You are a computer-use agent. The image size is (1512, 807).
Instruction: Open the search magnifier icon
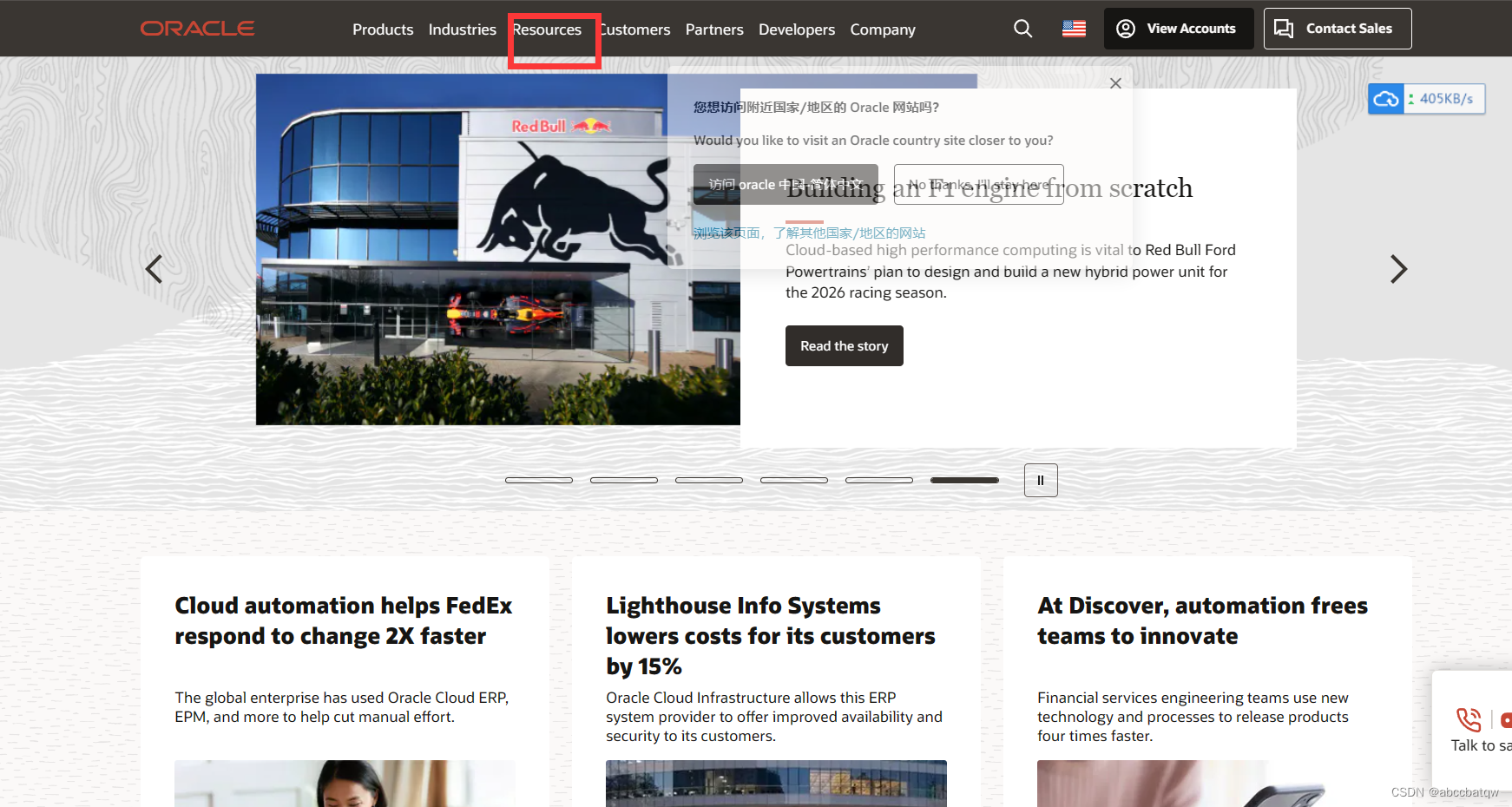coord(1023,29)
